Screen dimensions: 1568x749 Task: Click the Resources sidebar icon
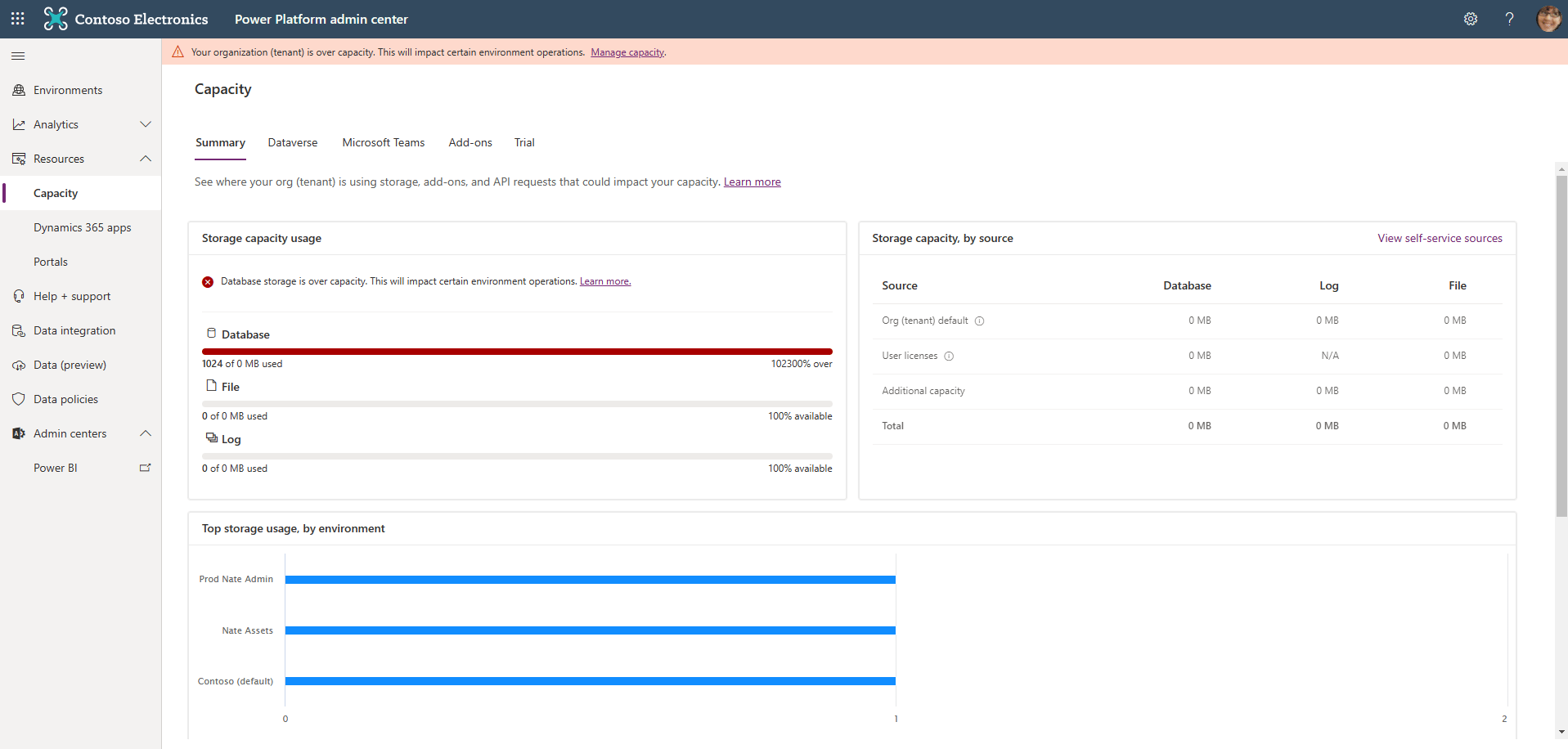tap(19, 159)
